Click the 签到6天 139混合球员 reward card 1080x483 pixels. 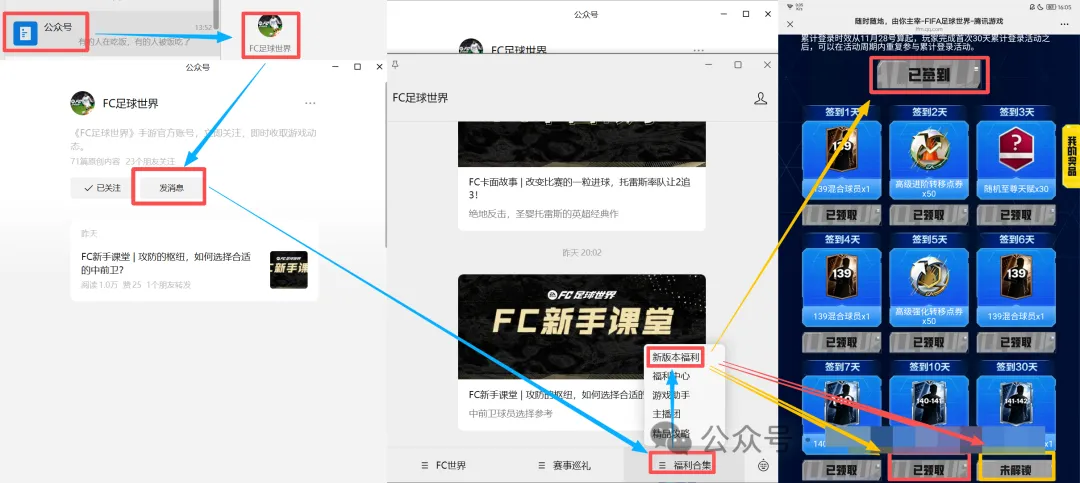coord(1016,289)
